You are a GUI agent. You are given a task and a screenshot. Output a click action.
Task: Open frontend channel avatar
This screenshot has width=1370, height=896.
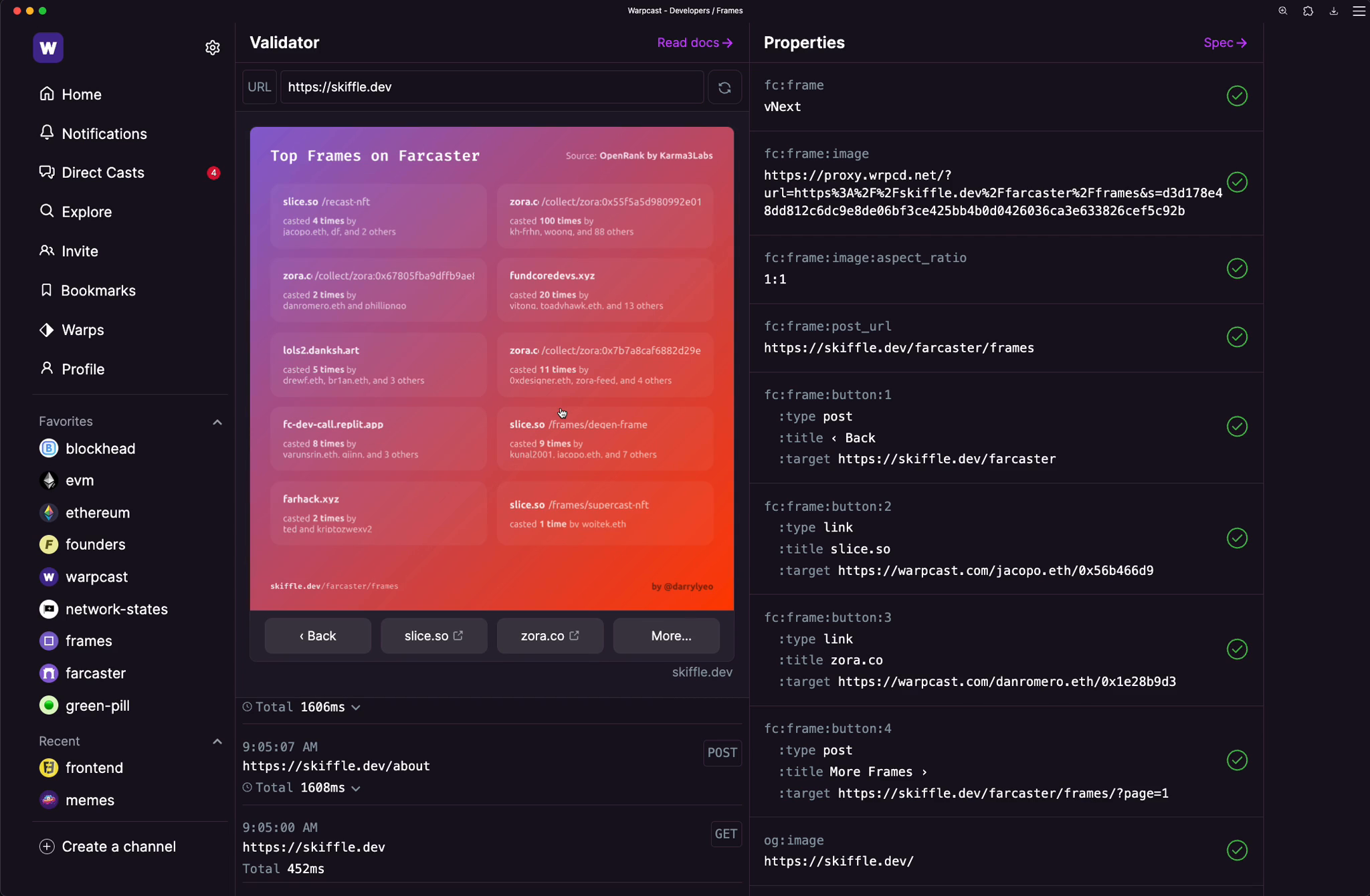(49, 768)
